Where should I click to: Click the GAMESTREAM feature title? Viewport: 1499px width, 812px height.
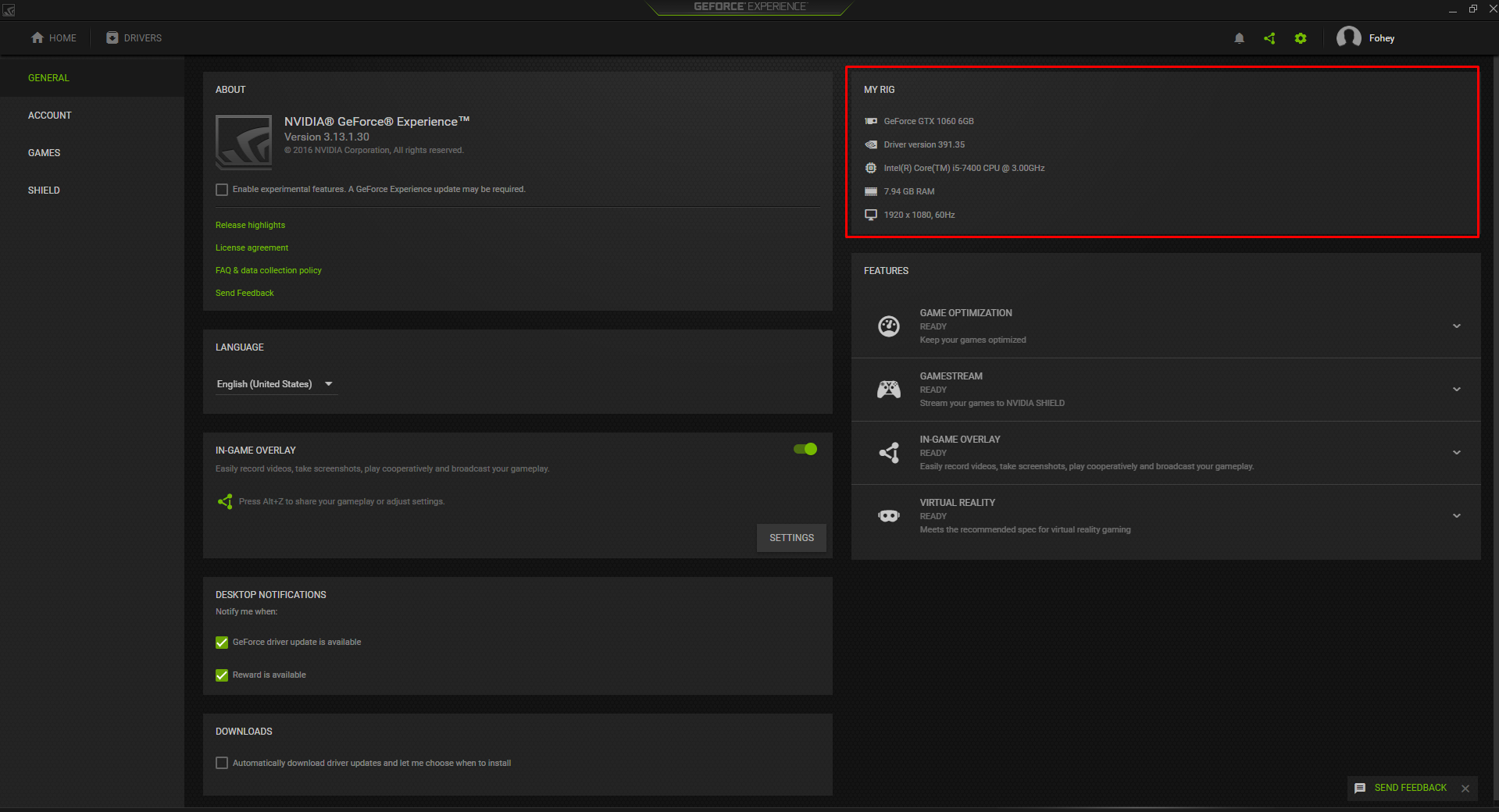coord(951,376)
